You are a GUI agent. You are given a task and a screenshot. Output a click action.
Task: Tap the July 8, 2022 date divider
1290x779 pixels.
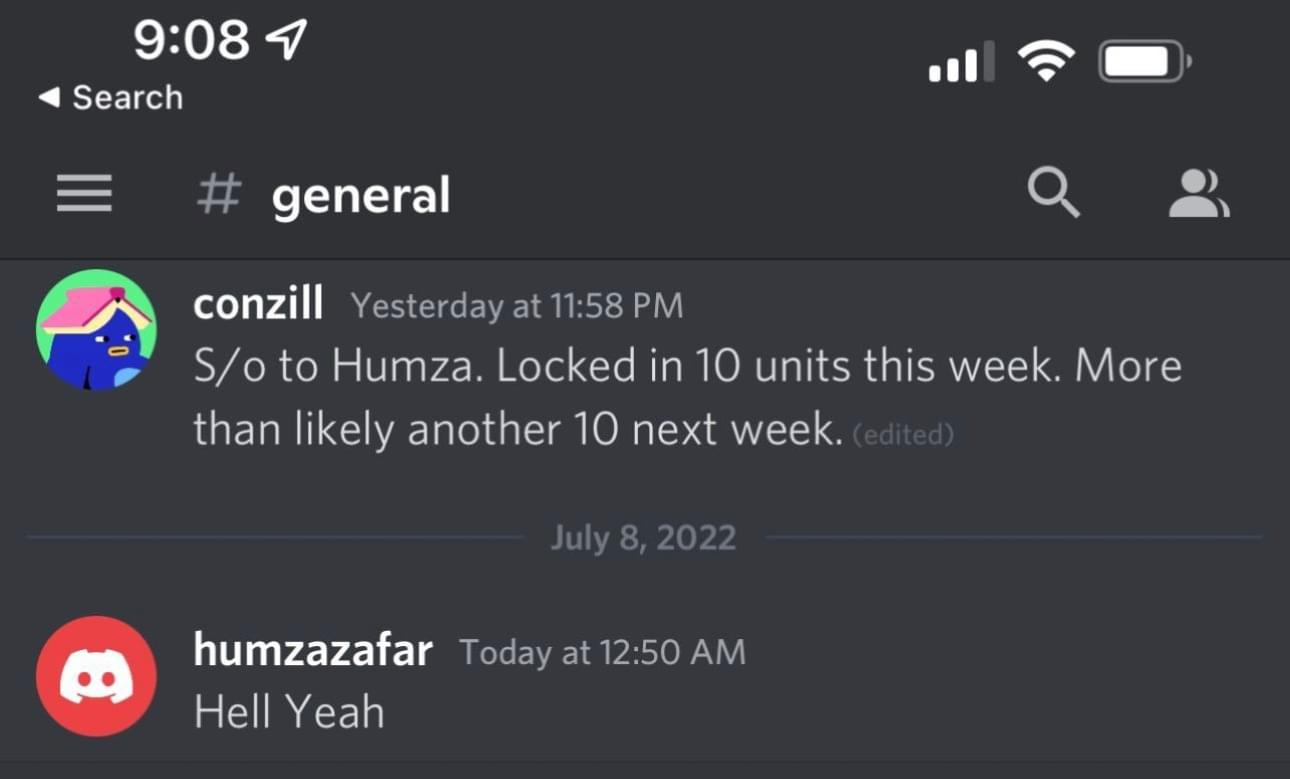[x=643, y=538]
